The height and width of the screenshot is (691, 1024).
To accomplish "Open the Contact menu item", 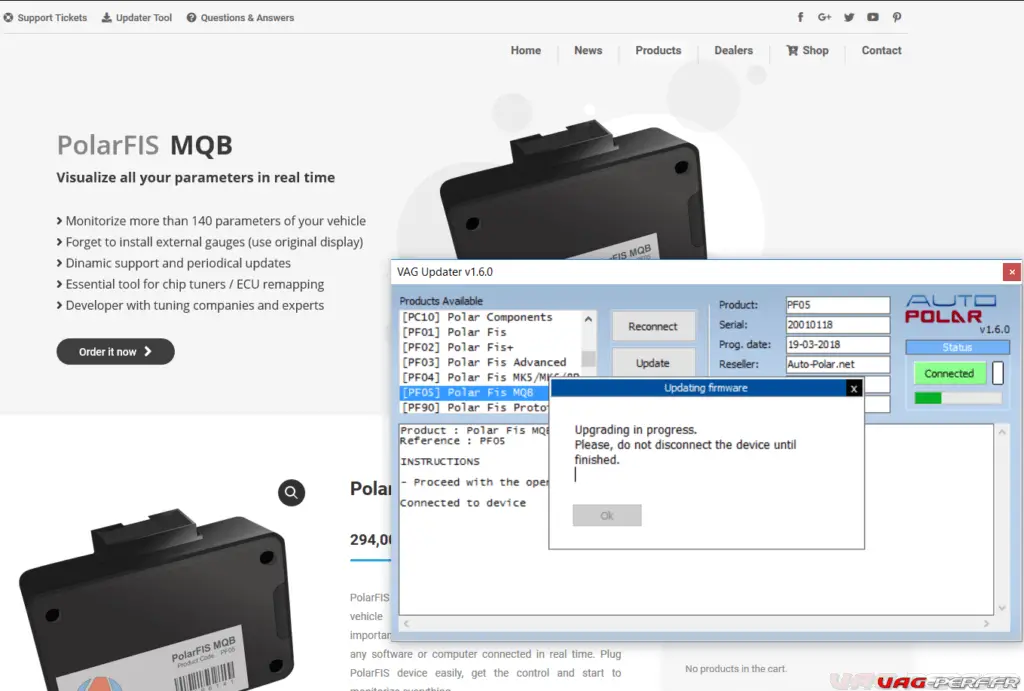I will tap(881, 50).
